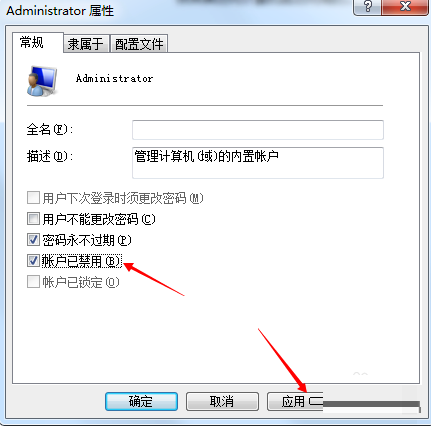Click the Administrator 属性 title bar
The width and height of the screenshot is (431, 427).
(177, 11)
